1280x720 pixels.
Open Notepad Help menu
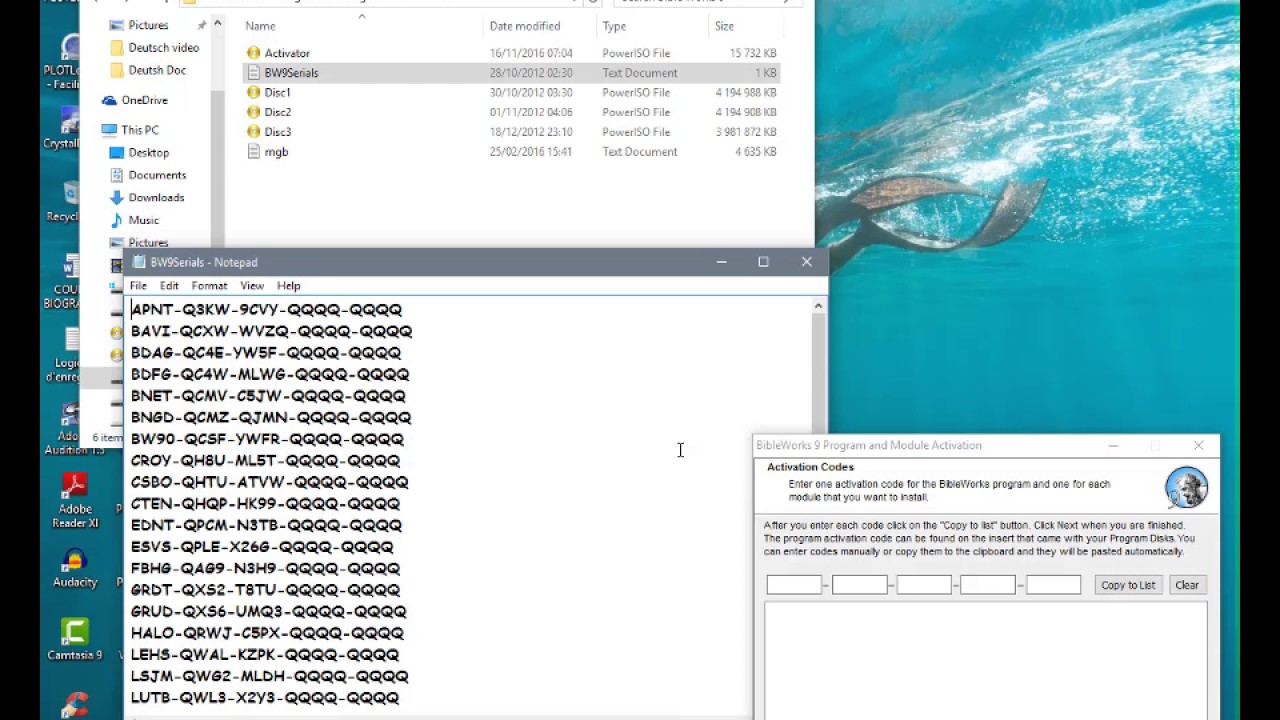[x=288, y=286]
